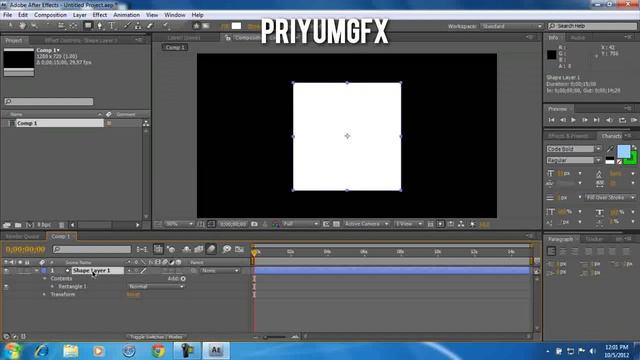640x360 pixels.
Task: Expand the Transform group
Action: (44, 294)
